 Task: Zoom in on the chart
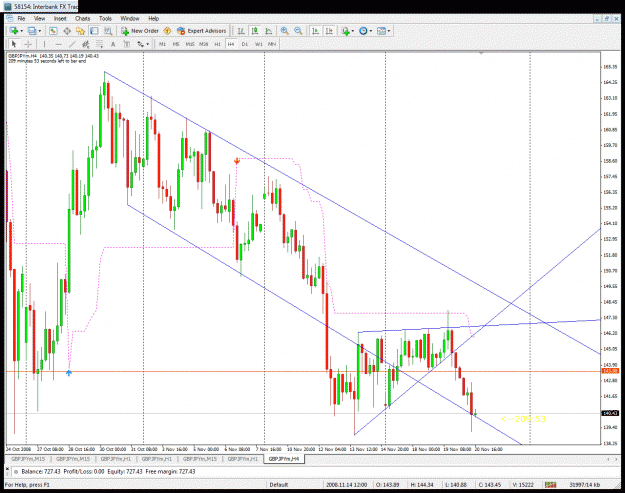pyautogui.click(x=285, y=31)
